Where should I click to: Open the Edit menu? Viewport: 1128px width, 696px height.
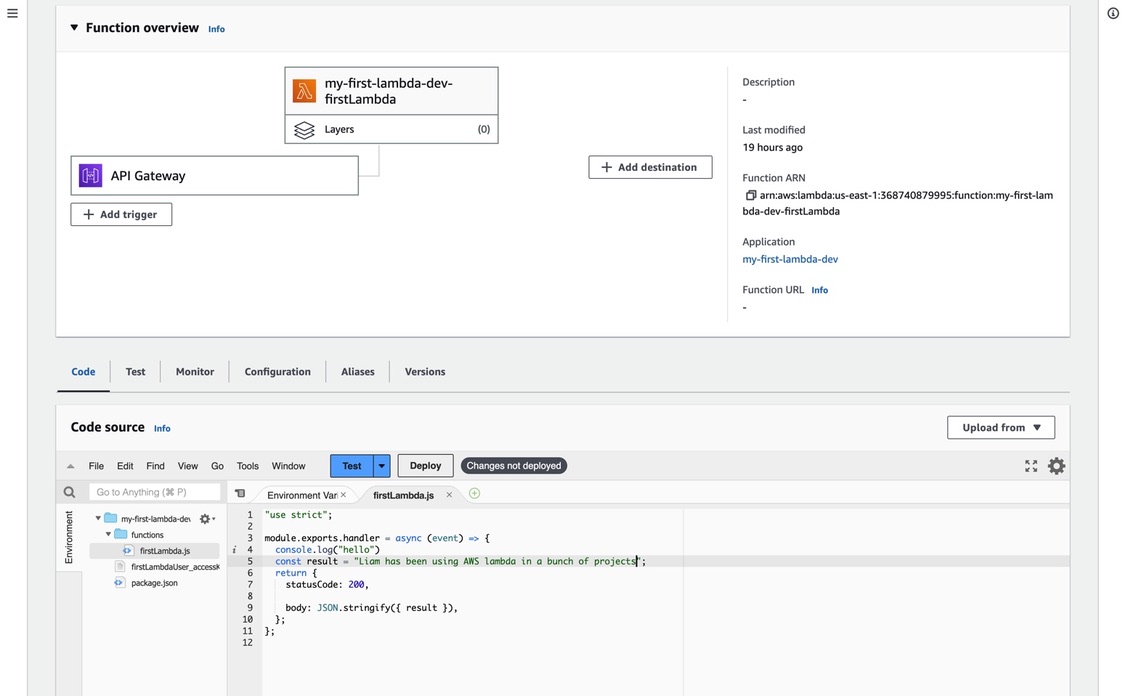coord(125,466)
